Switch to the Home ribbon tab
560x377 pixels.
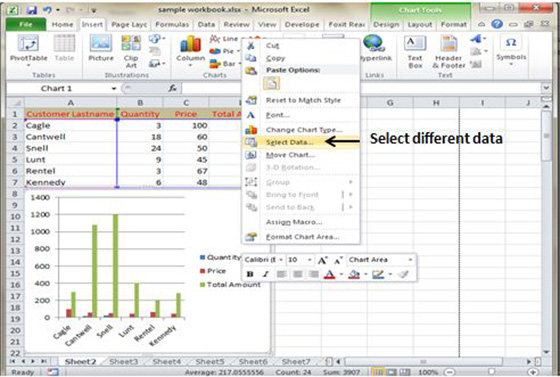click(x=62, y=24)
